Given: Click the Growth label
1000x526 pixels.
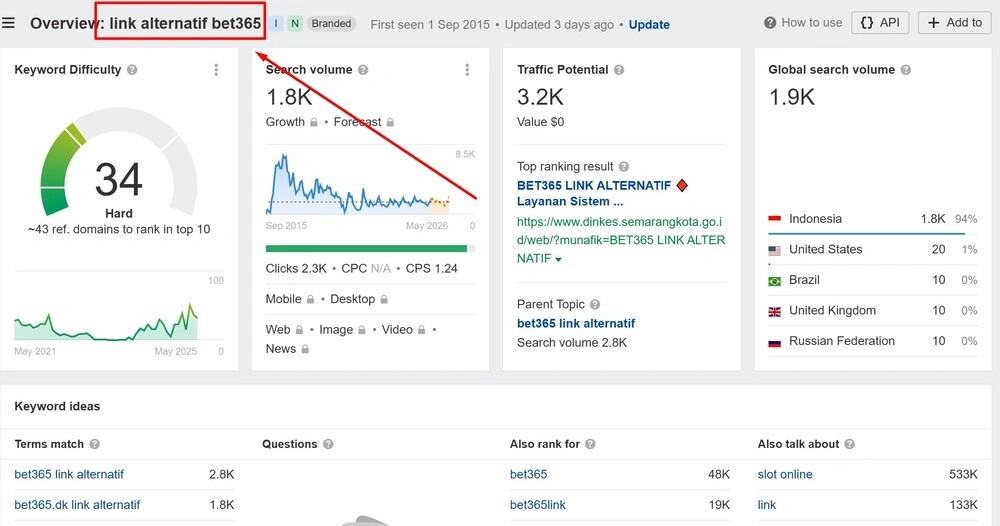Looking at the screenshot, I should click(285, 122).
